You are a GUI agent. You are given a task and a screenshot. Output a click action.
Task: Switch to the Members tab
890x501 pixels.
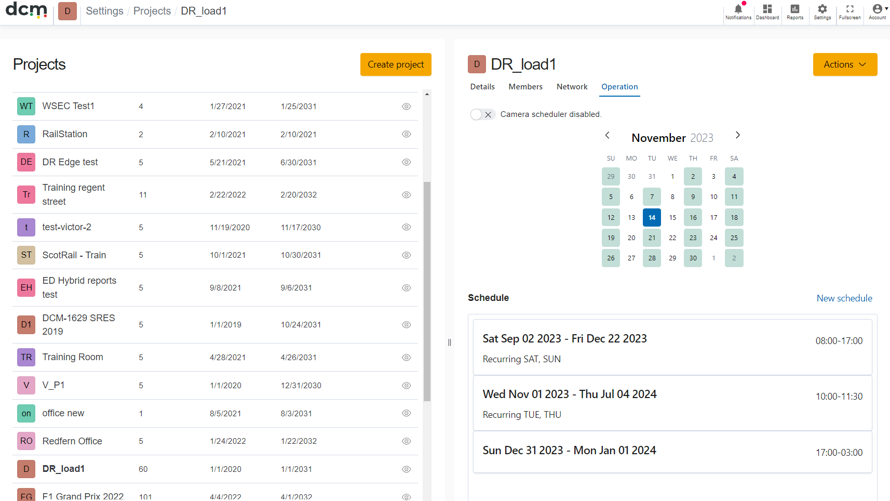525,87
